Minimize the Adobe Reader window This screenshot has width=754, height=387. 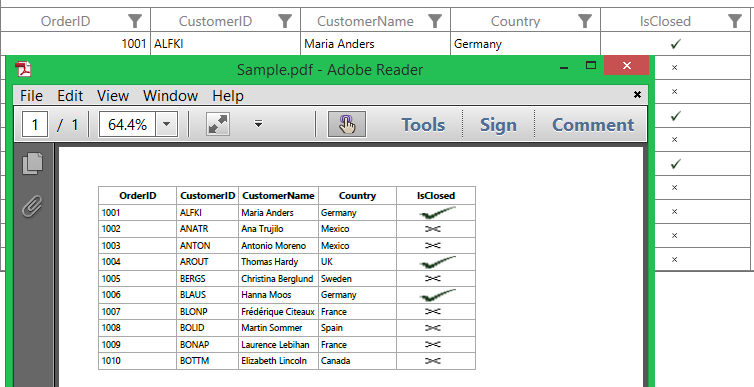pos(565,68)
